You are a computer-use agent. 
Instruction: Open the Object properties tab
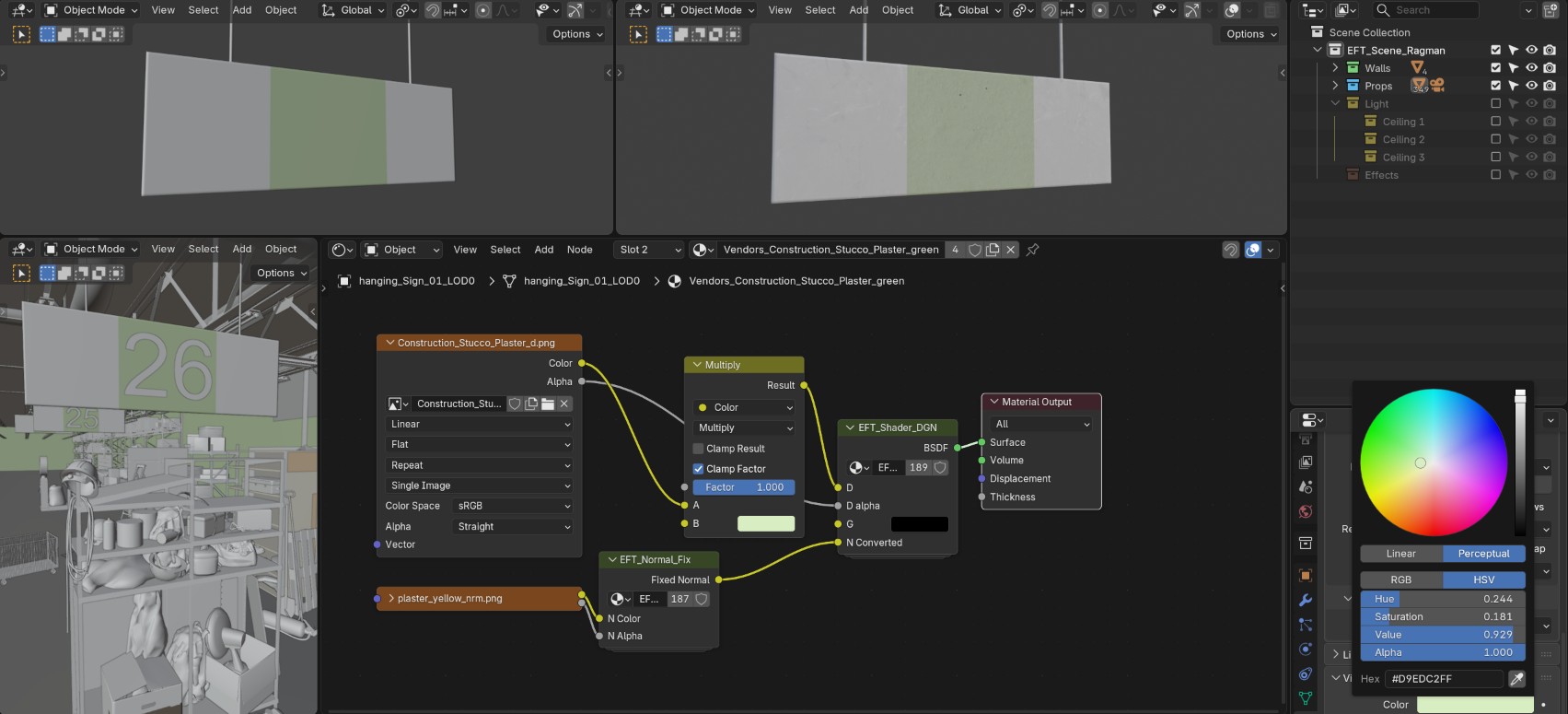(x=1306, y=575)
